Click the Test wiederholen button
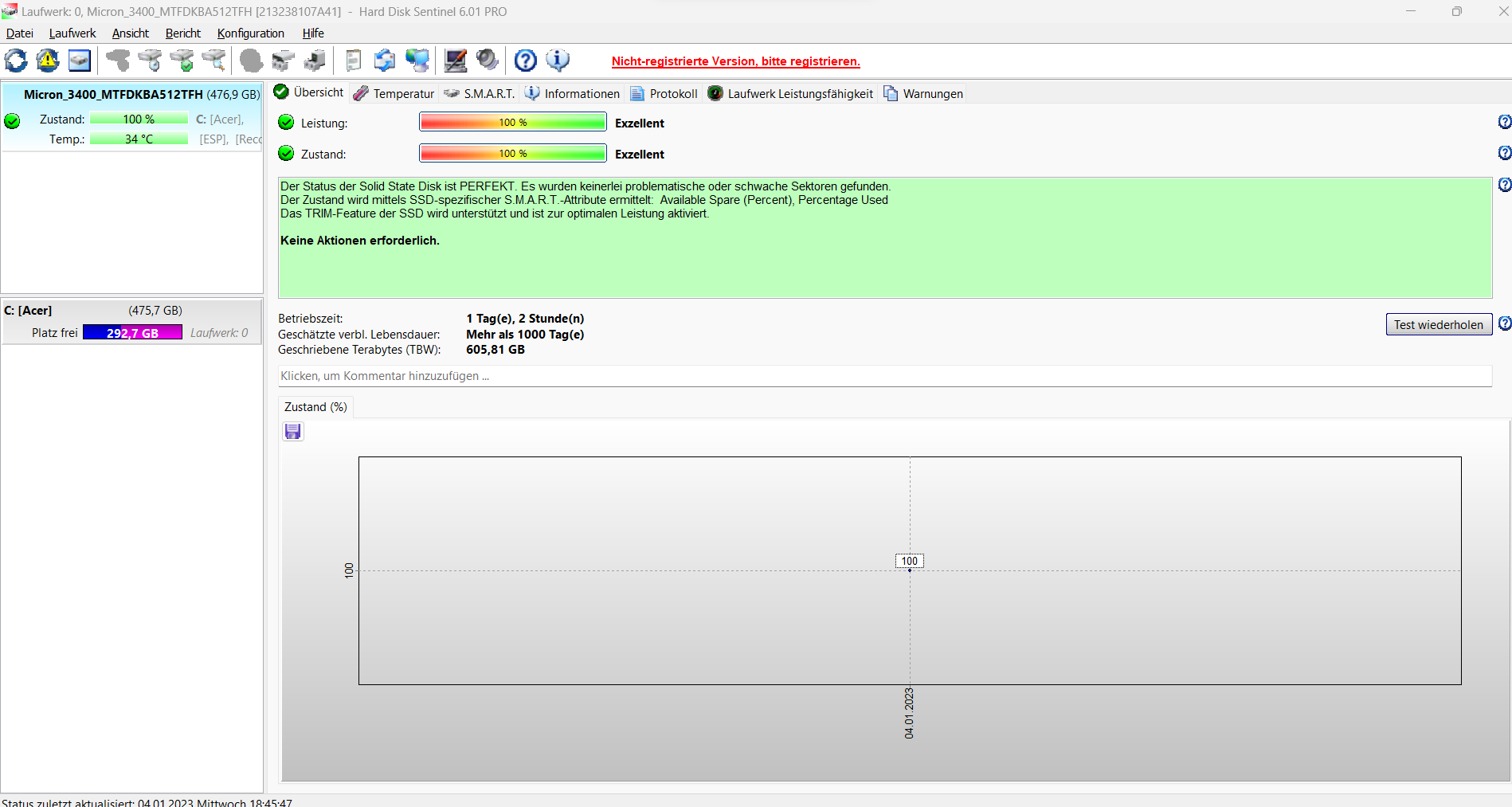This screenshot has height=807, width=1512. pyautogui.click(x=1439, y=324)
